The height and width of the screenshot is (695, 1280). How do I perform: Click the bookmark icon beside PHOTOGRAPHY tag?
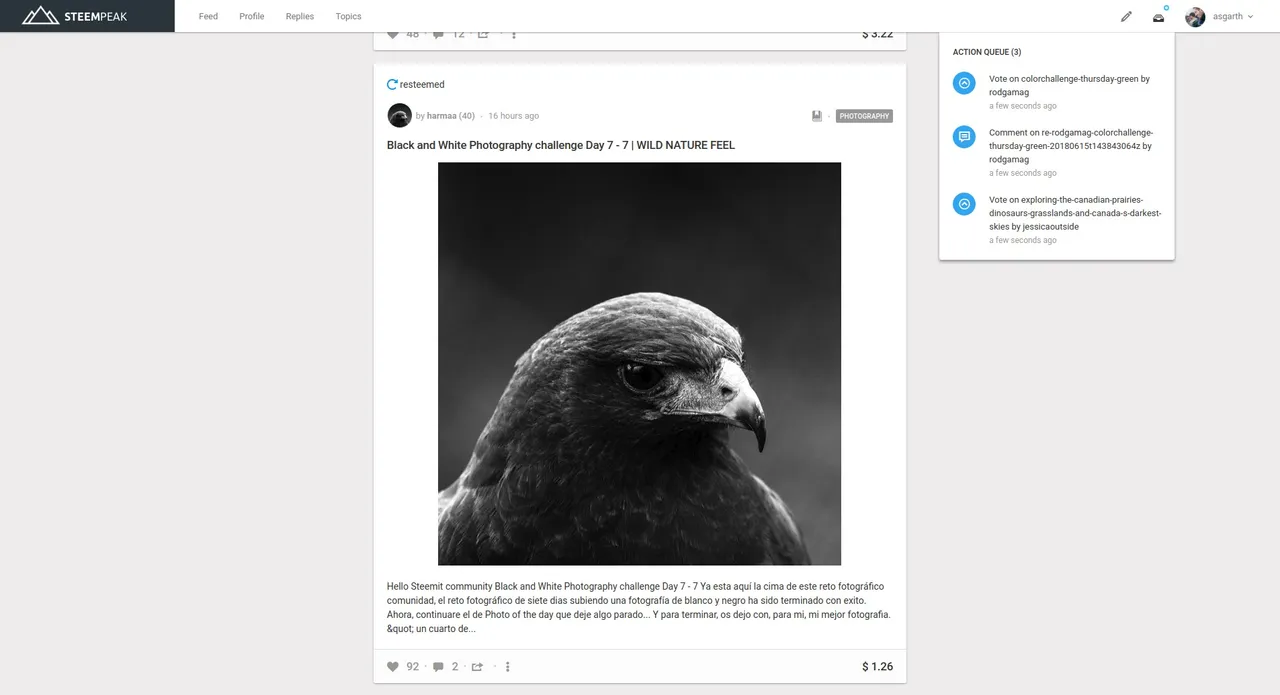(x=817, y=116)
